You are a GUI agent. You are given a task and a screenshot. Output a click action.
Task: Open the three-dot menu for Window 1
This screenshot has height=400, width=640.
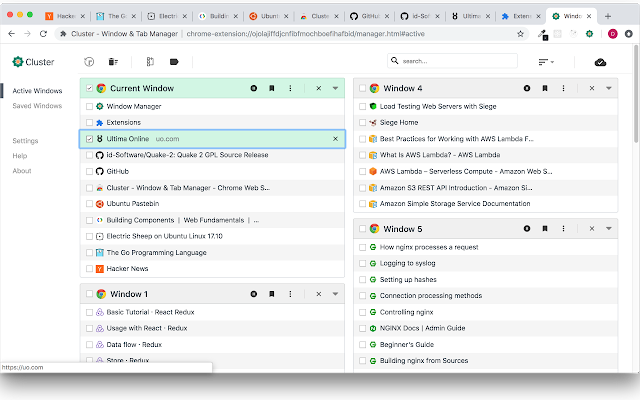pyautogui.click(x=290, y=294)
